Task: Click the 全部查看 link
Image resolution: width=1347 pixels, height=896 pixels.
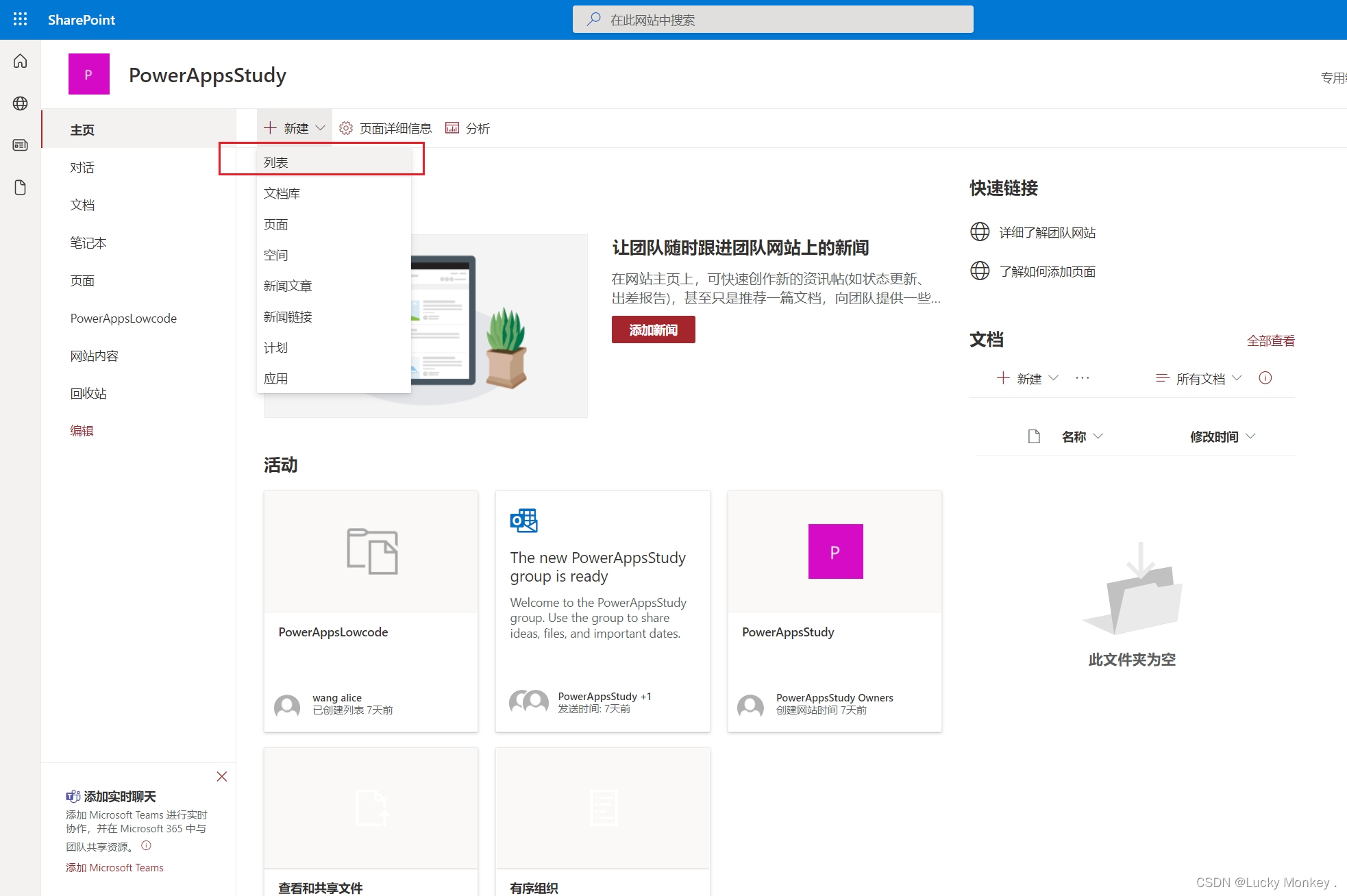Action: click(x=1270, y=340)
